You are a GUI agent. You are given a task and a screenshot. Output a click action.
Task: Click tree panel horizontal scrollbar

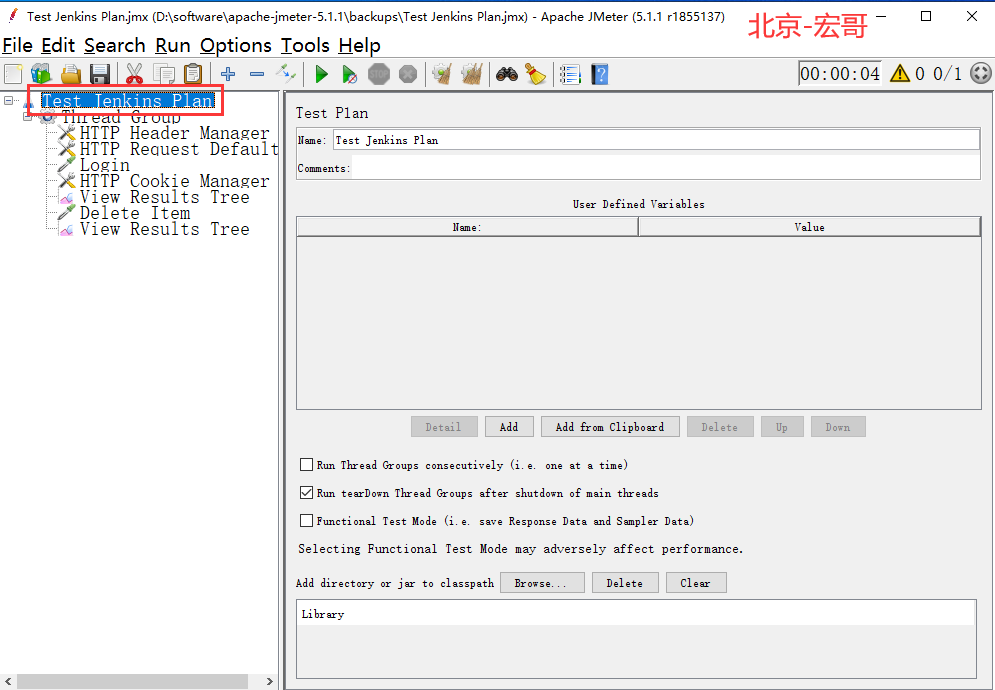pos(132,681)
